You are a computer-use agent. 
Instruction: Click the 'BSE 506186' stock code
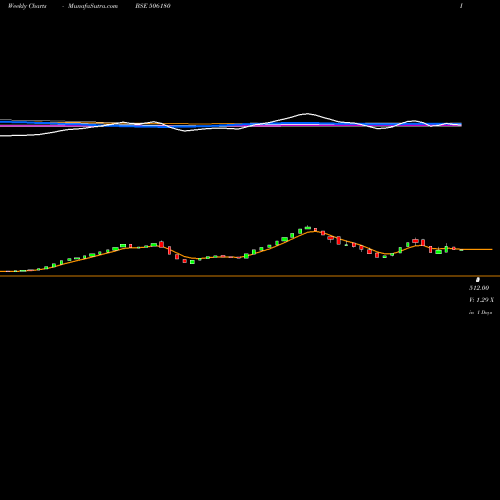(153, 6)
